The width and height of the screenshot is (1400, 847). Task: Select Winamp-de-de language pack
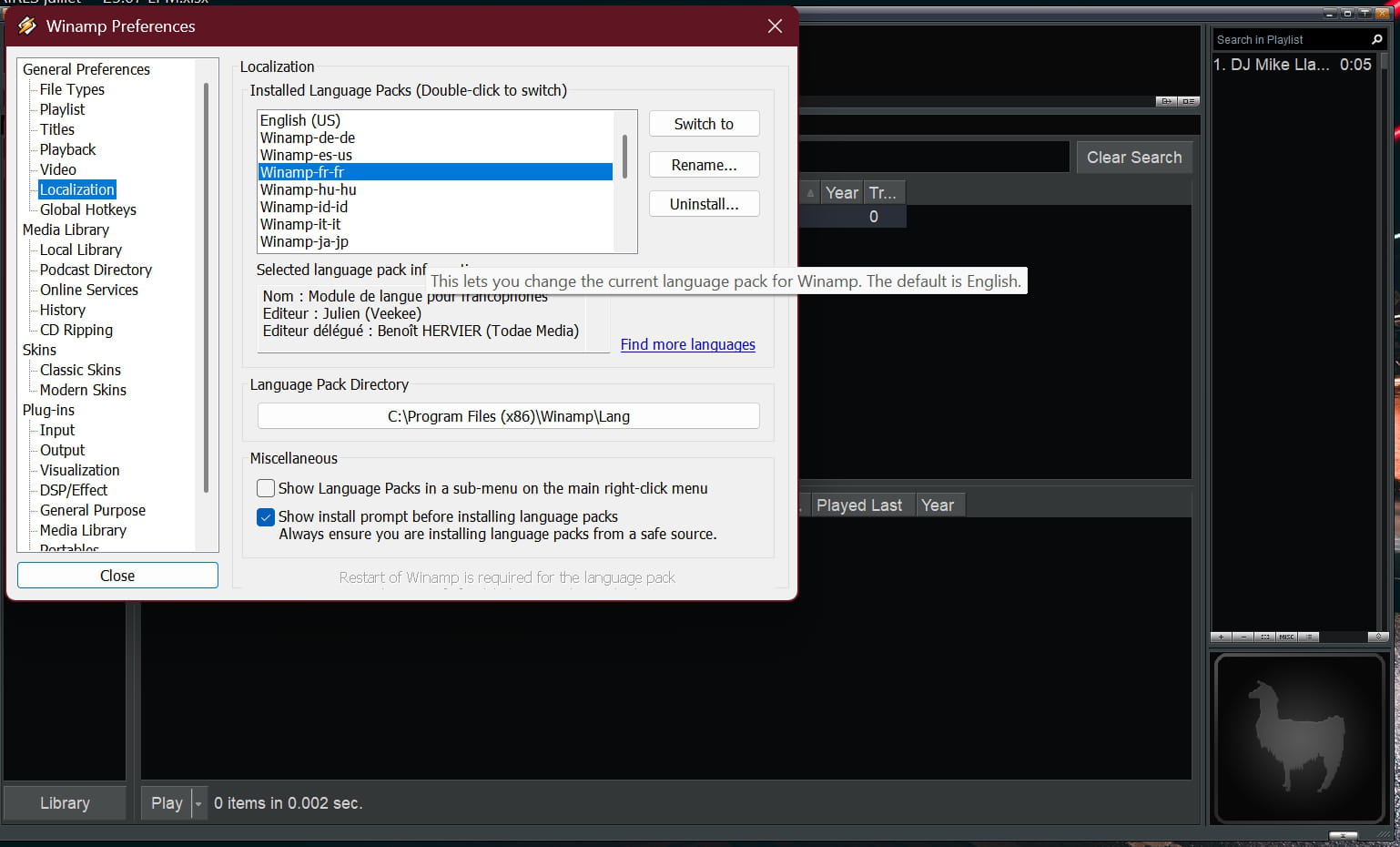click(x=435, y=138)
